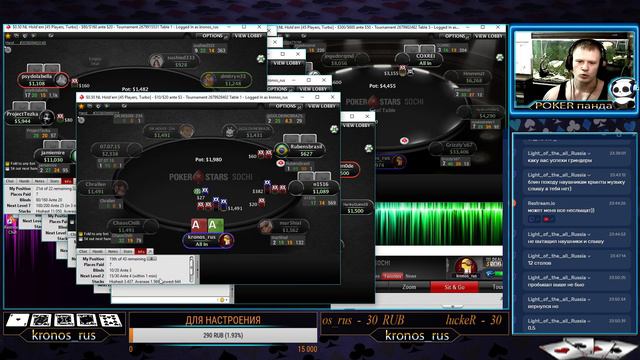
Task: Click VIEW LOBBY in the front table window
Action: coord(322,106)
